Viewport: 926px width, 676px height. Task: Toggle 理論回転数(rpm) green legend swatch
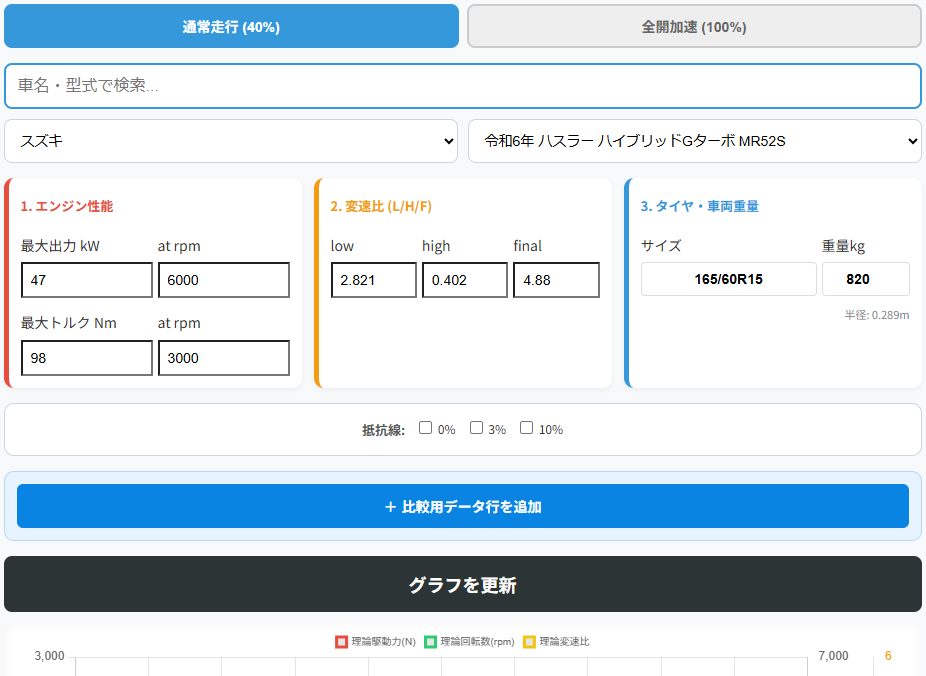430,642
